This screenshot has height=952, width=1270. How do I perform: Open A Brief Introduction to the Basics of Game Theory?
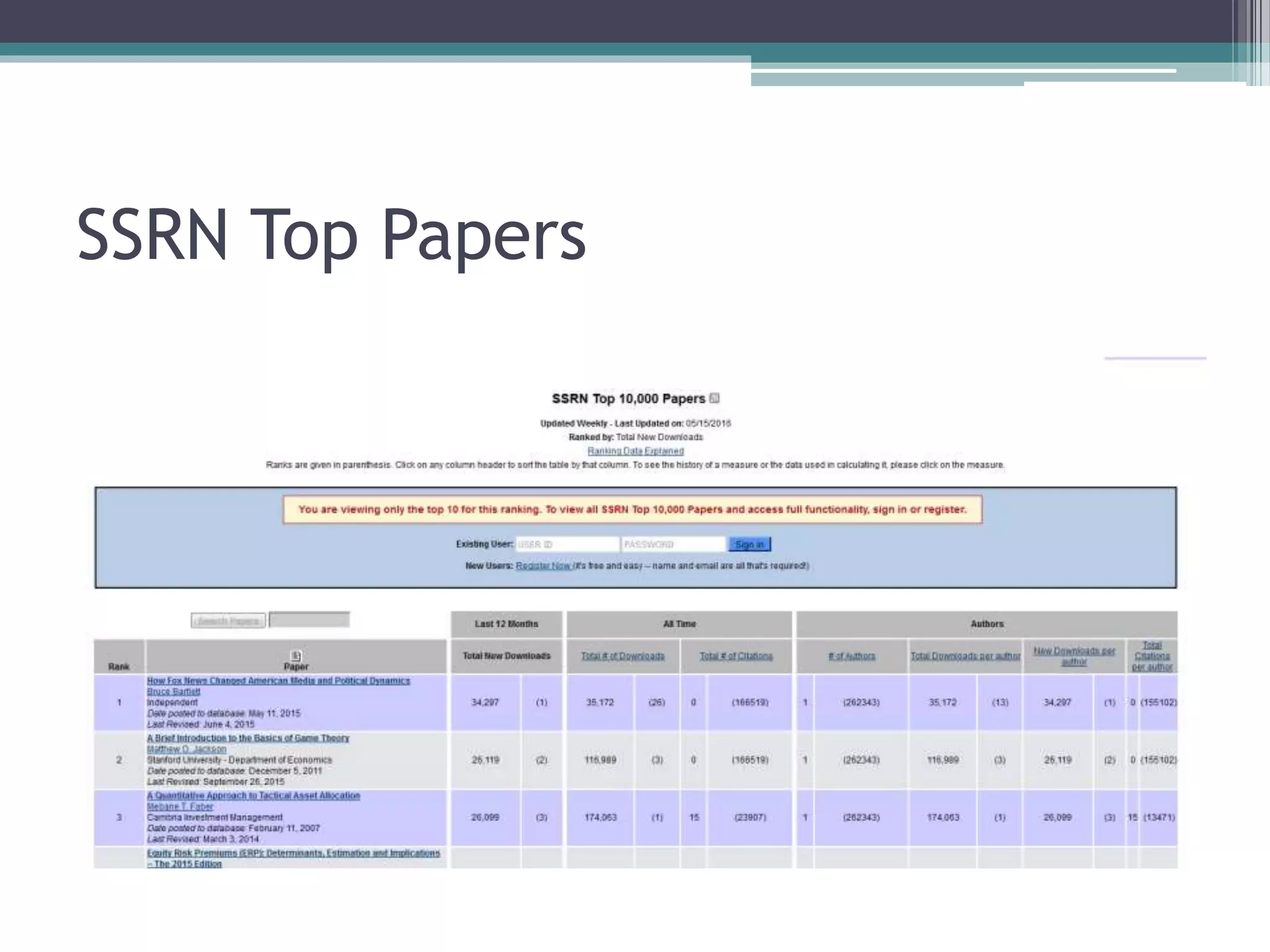click(248, 738)
